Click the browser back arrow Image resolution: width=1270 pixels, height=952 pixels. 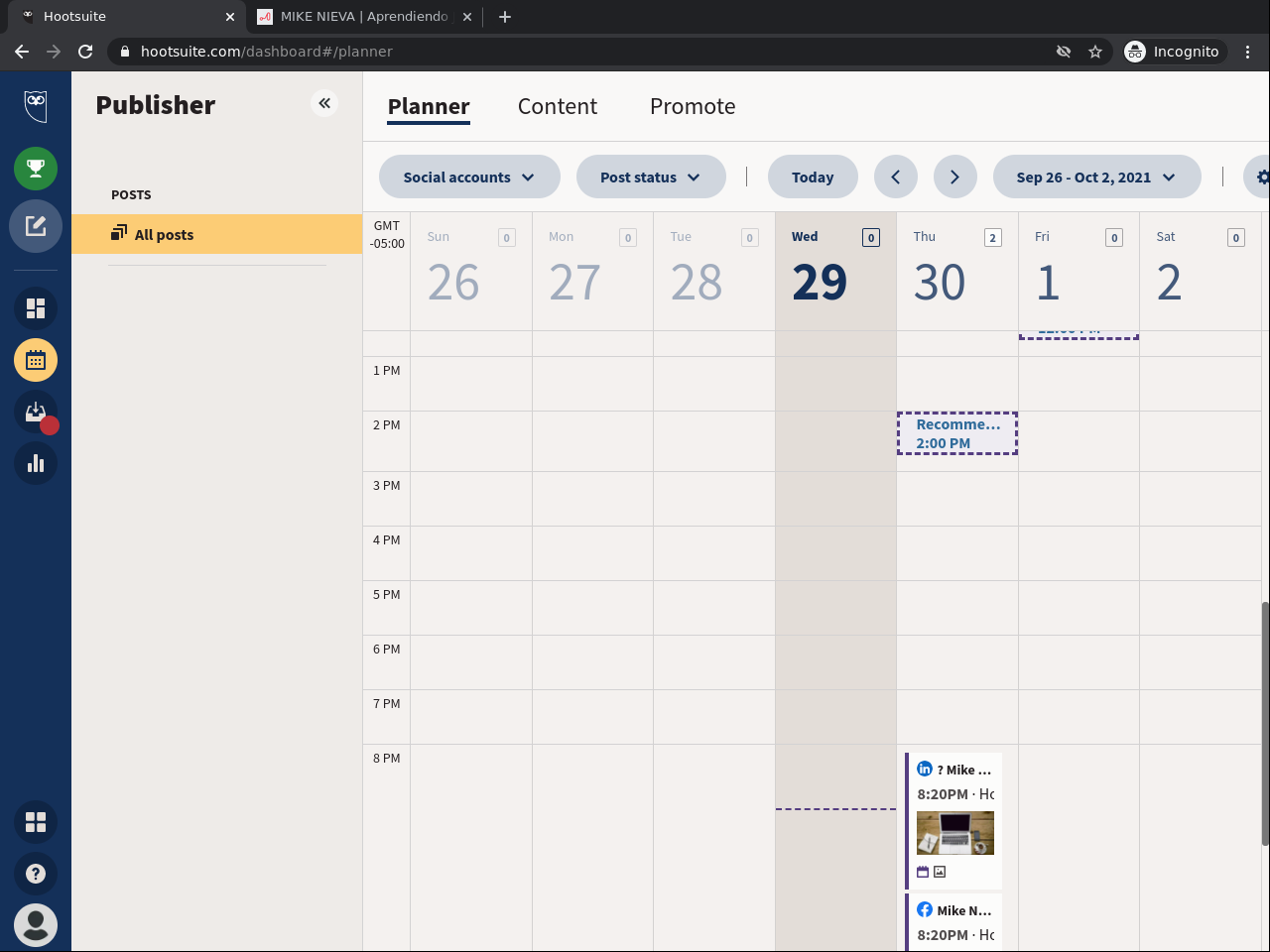click(22, 52)
